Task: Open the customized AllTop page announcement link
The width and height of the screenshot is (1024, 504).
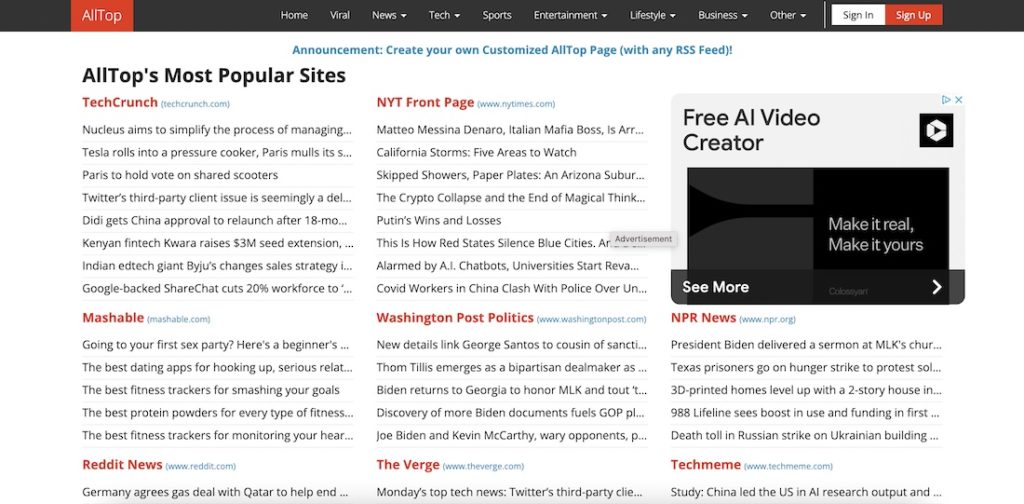Action: tap(512, 50)
